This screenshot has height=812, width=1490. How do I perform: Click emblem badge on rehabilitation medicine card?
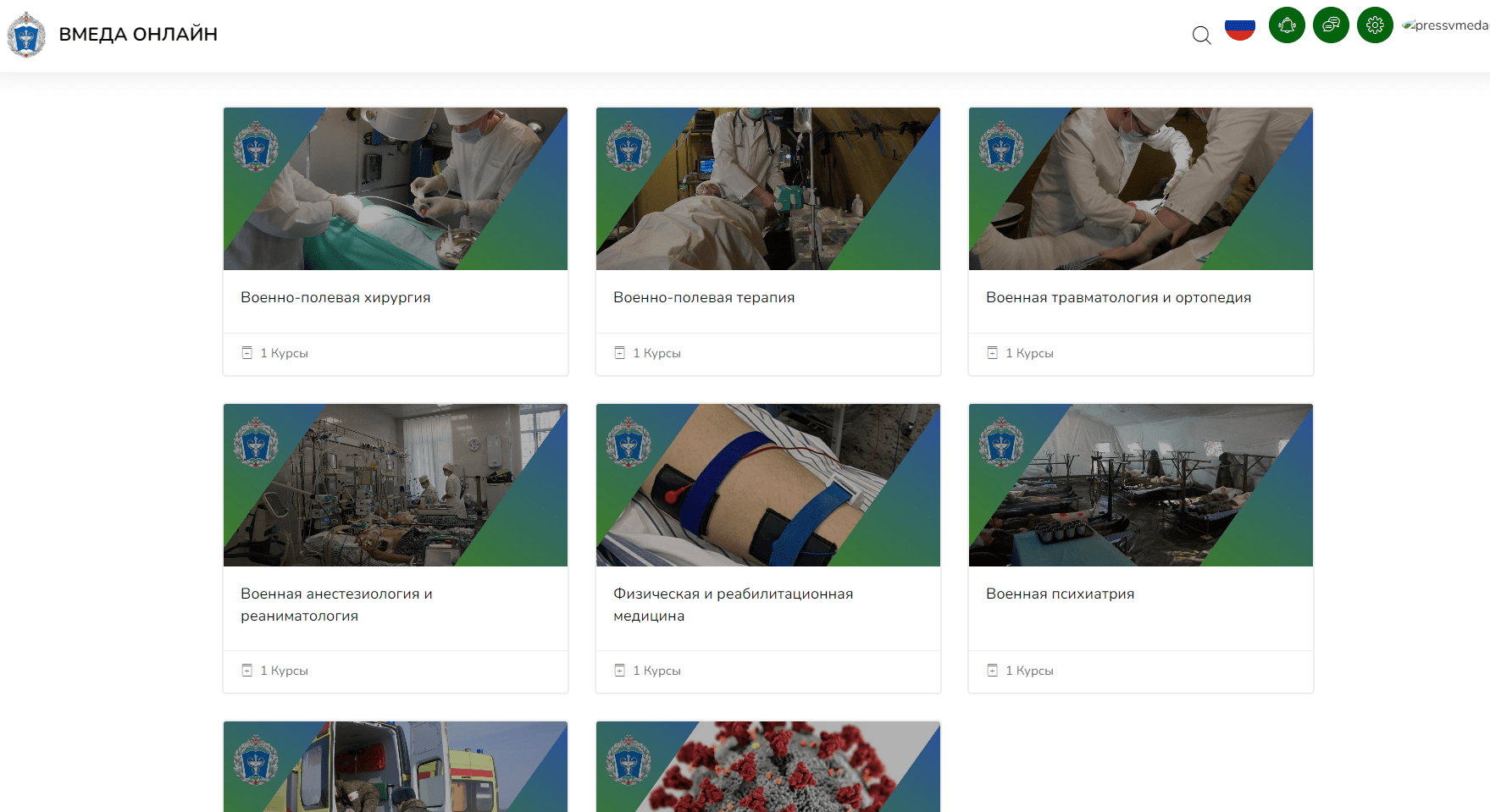[x=629, y=443]
